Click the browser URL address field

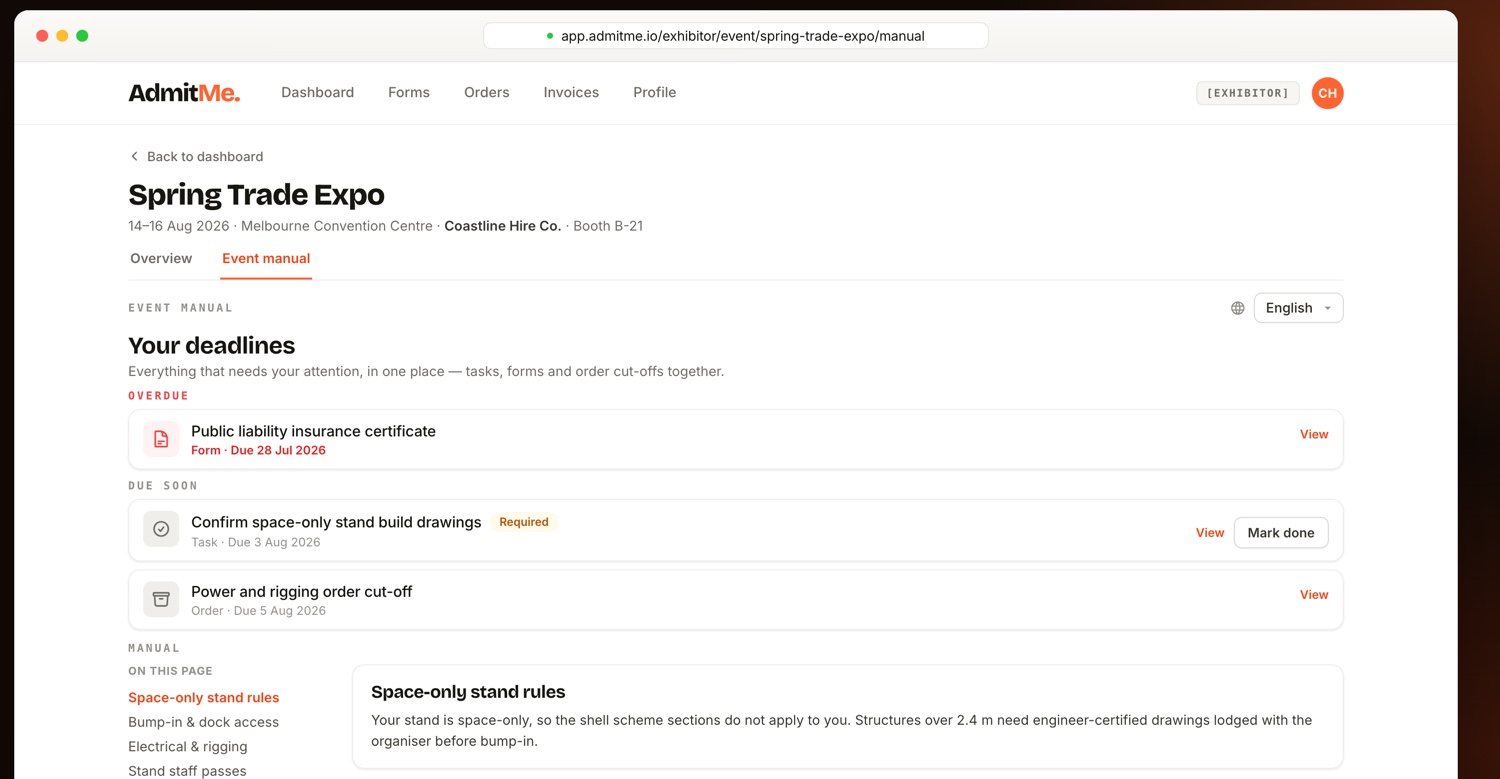pyautogui.click(x=736, y=36)
